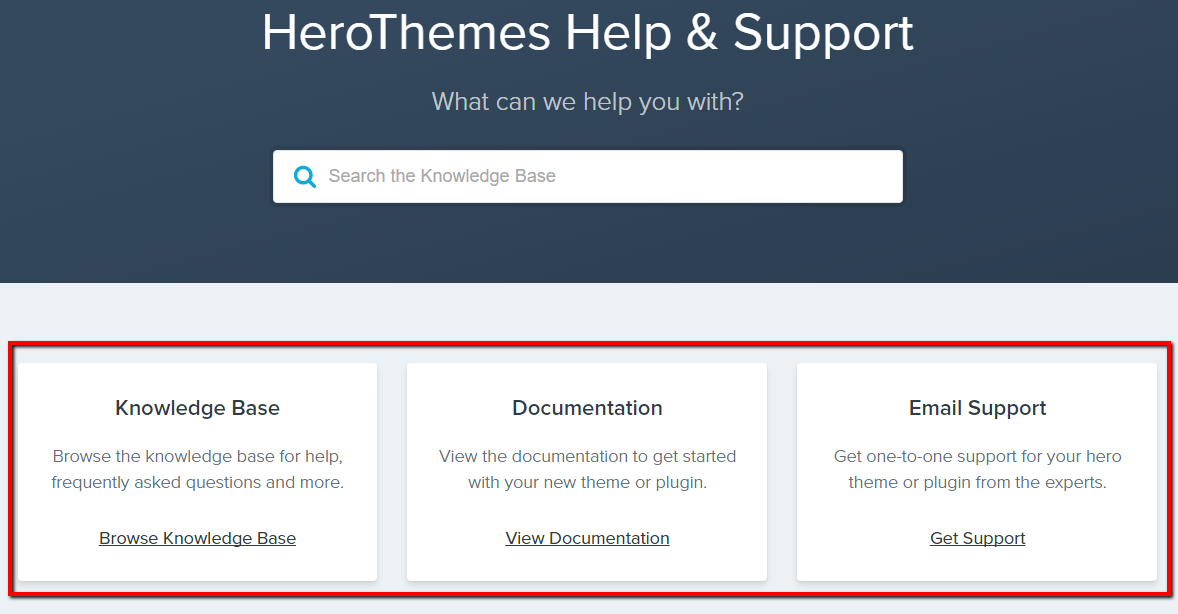Focus the Search the Knowledge Base field

(587, 177)
